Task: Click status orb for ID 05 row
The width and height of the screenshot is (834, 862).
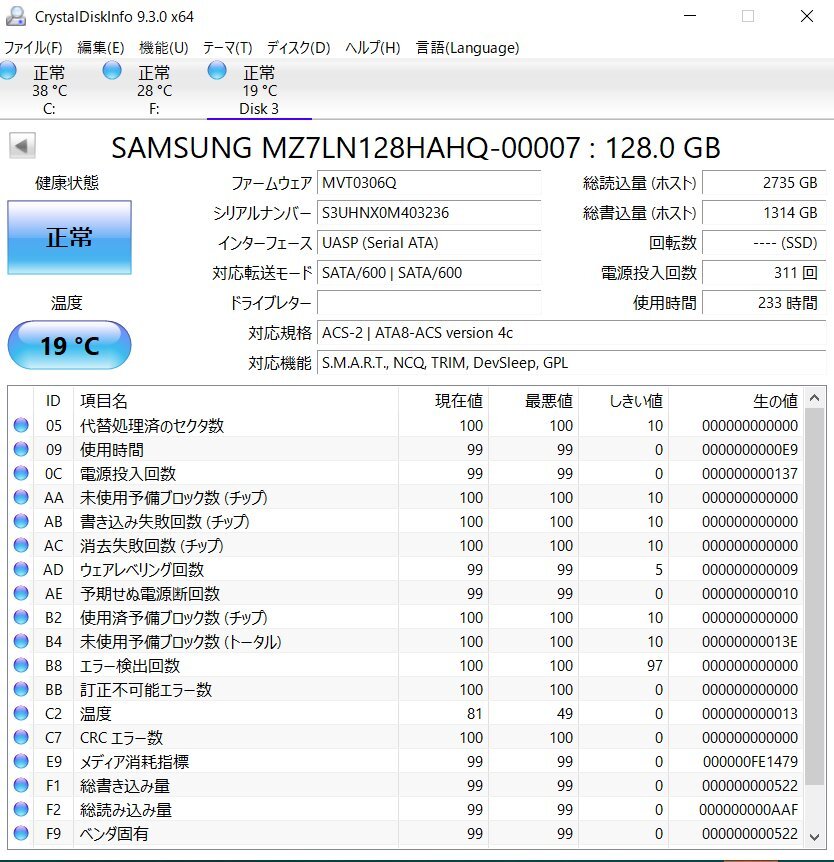Action: point(21,425)
